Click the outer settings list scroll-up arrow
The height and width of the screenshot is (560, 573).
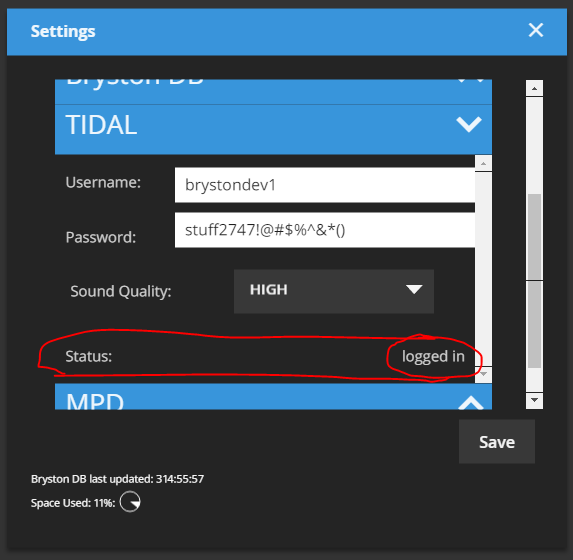click(534, 88)
